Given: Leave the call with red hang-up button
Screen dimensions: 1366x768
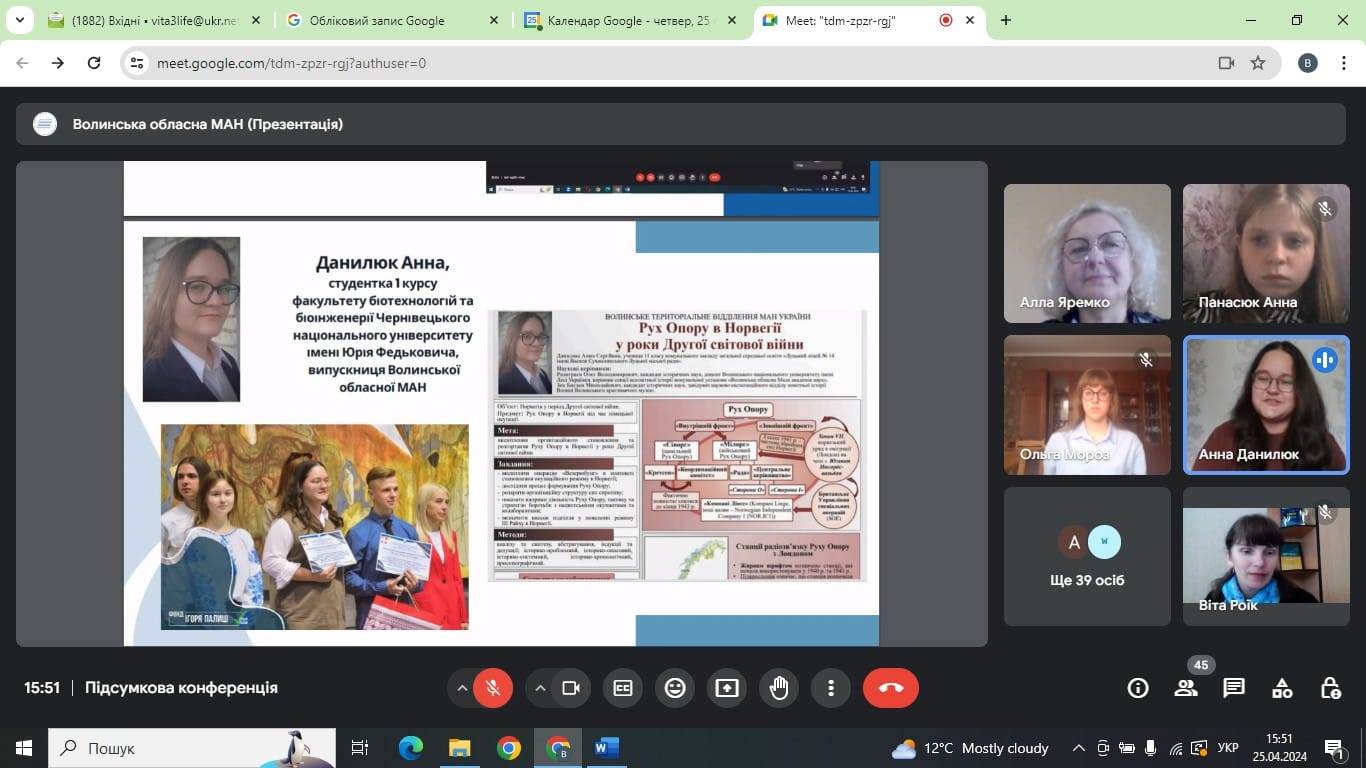Looking at the screenshot, I should click(890, 688).
